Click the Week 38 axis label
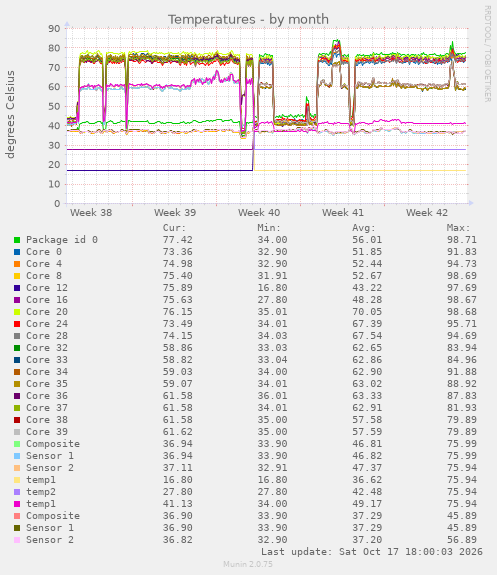The height and width of the screenshot is (575, 497). pyautogui.click(x=91, y=213)
